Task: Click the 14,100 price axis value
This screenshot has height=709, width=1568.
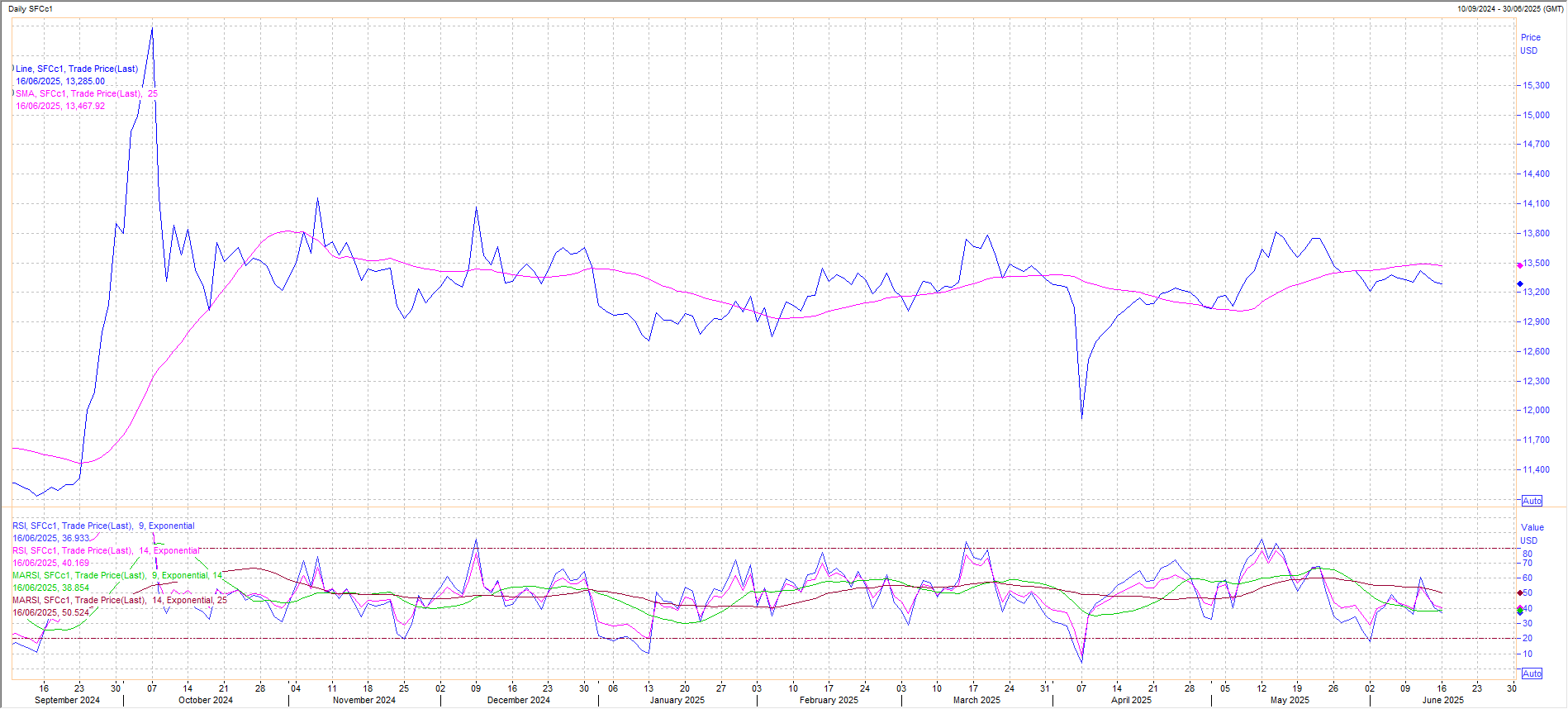Action: coord(1537,204)
